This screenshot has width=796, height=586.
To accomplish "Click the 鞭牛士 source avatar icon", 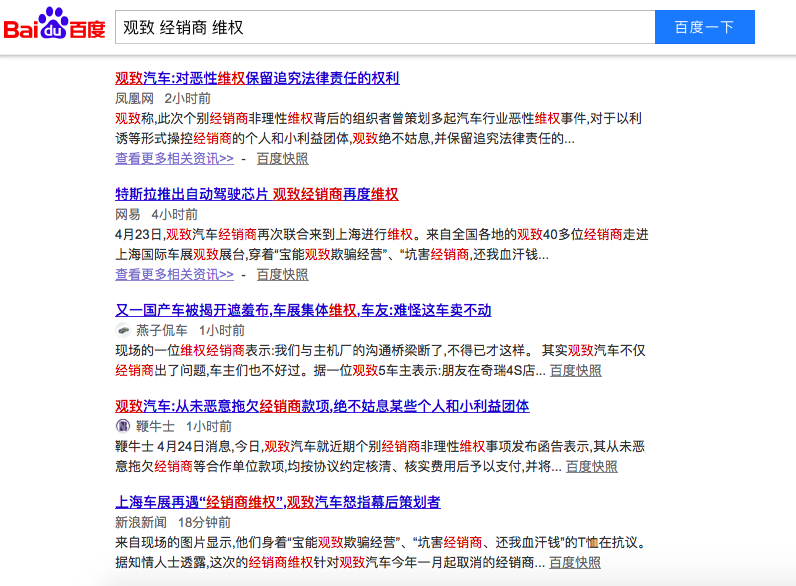I will click(123, 426).
